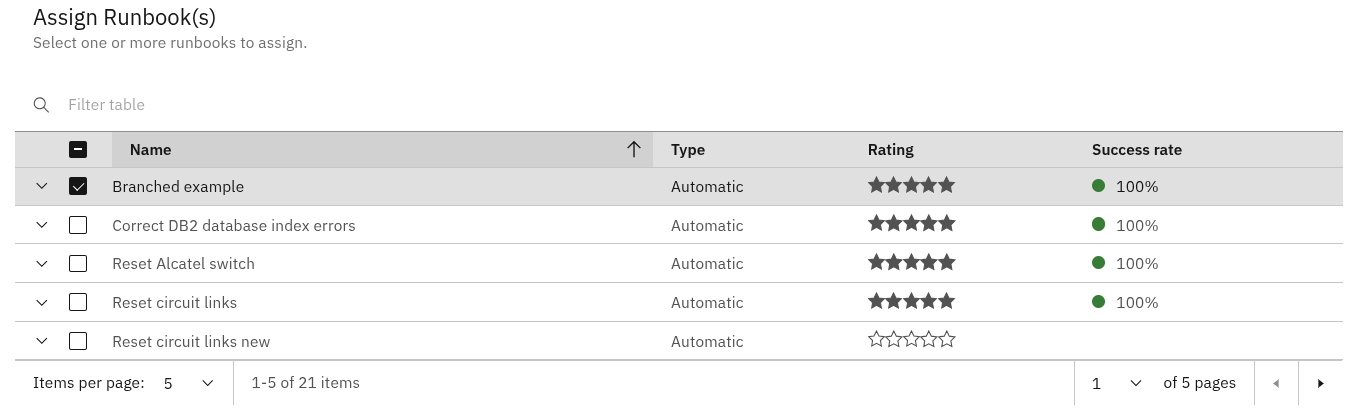Expand the Branched example row

pos(41,186)
